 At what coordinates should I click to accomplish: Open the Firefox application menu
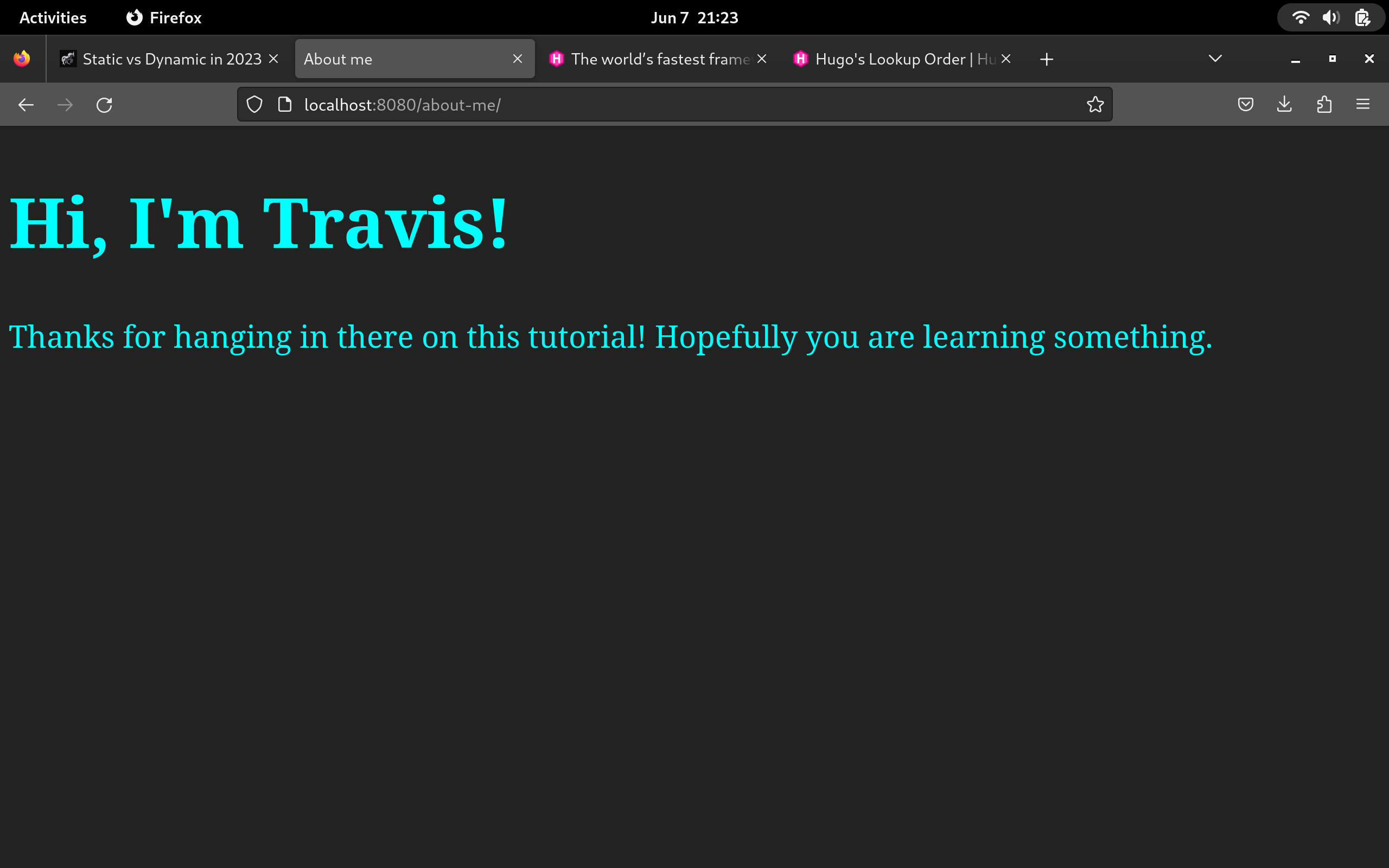pos(1363,104)
